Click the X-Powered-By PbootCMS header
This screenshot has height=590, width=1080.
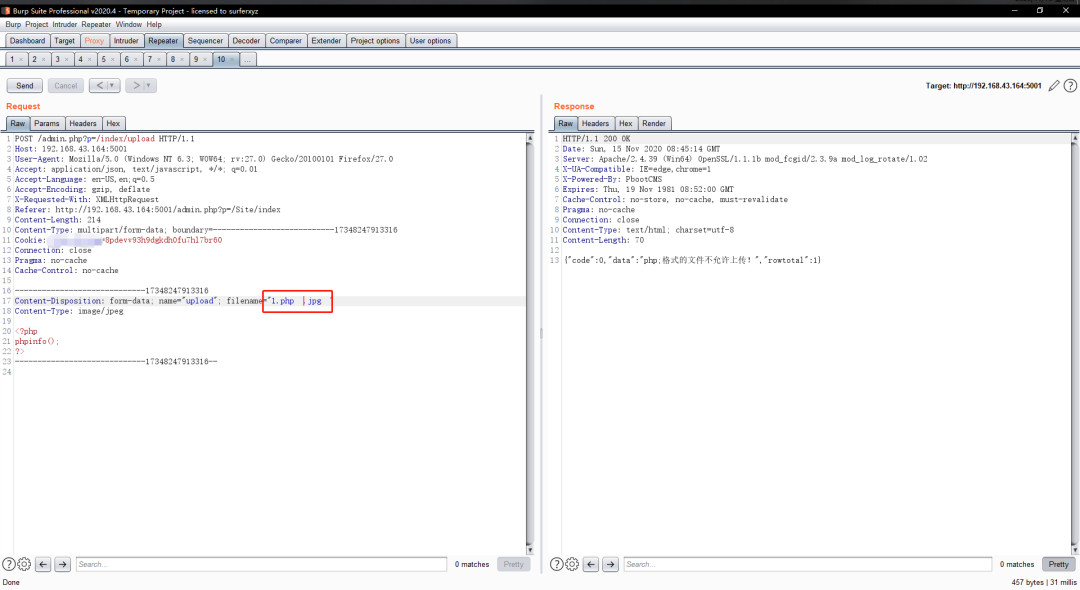click(x=612, y=179)
